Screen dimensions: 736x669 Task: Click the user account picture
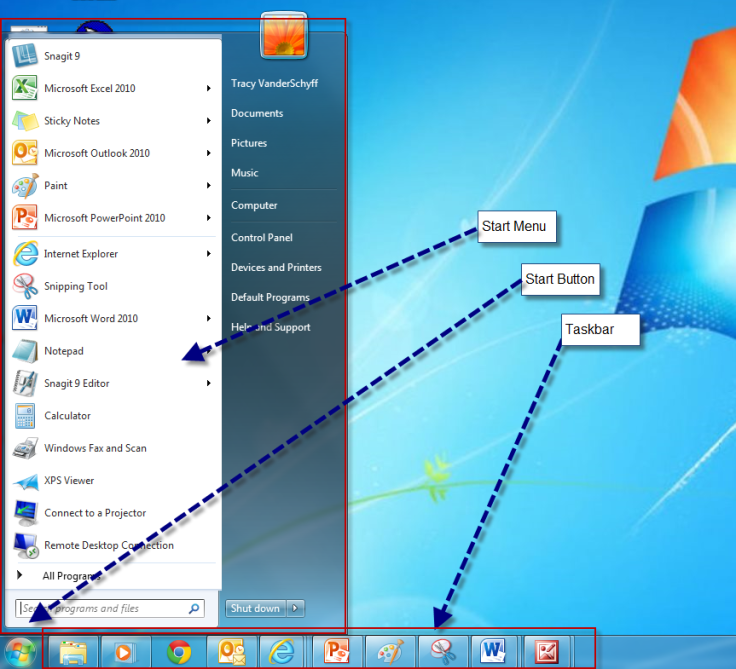tap(284, 36)
